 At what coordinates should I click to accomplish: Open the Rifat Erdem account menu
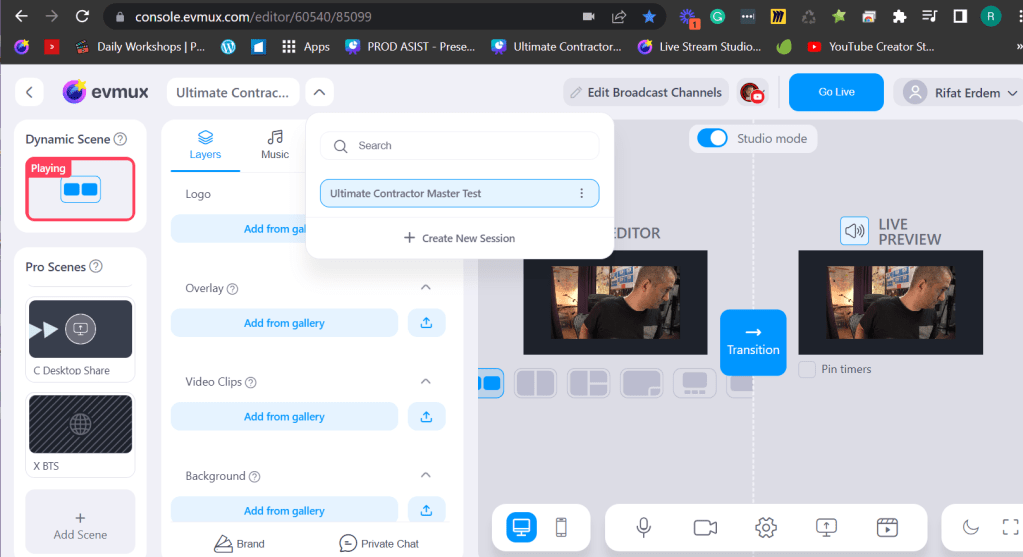tap(960, 93)
